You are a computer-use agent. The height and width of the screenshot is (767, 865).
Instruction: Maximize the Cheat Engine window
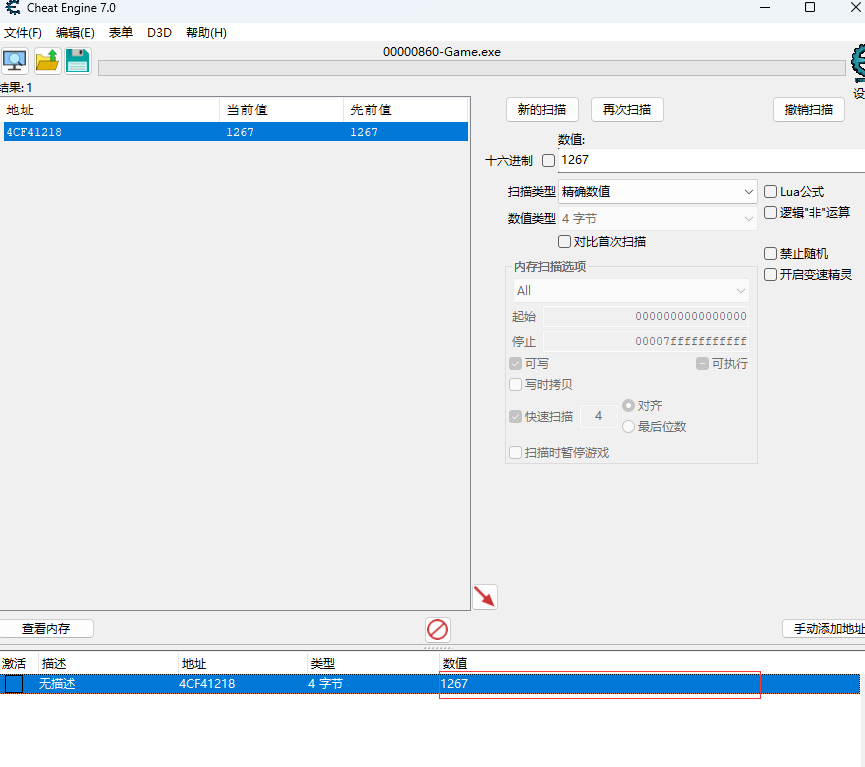tap(810, 8)
